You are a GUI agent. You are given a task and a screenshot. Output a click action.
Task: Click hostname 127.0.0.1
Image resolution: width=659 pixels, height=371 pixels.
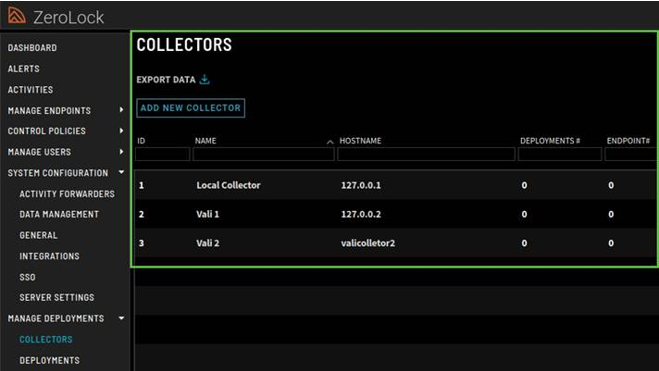pyautogui.click(x=361, y=185)
